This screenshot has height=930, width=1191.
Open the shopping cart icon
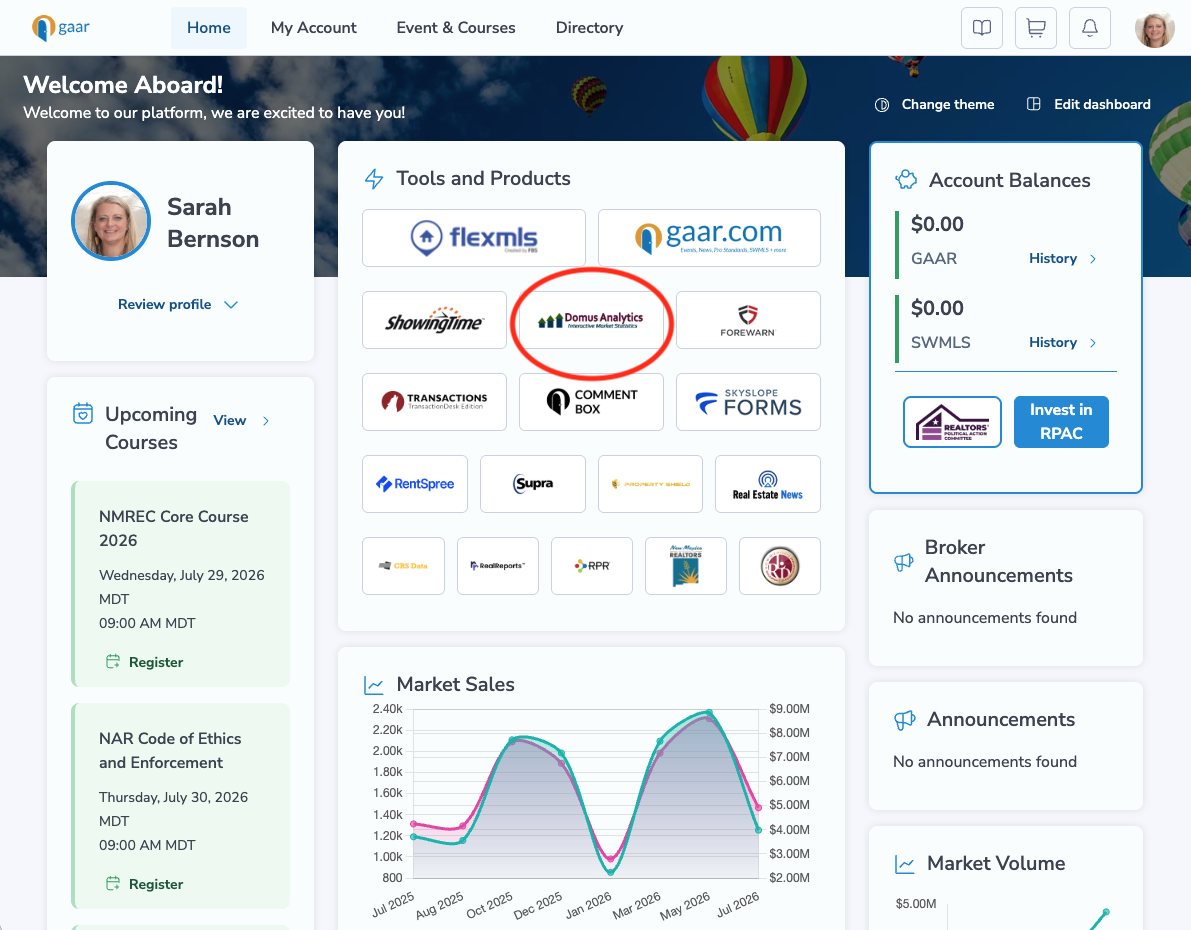click(1035, 28)
